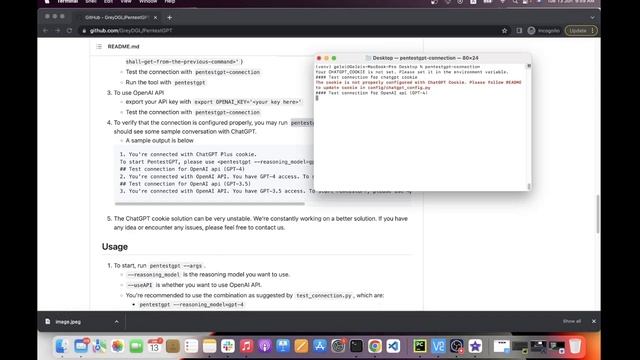The height and width of the screenshot is (360, 640).
Task: Click 'pentestgpt --reasoning_model=gpt-4' bullet text
Action: coord(191,304)
